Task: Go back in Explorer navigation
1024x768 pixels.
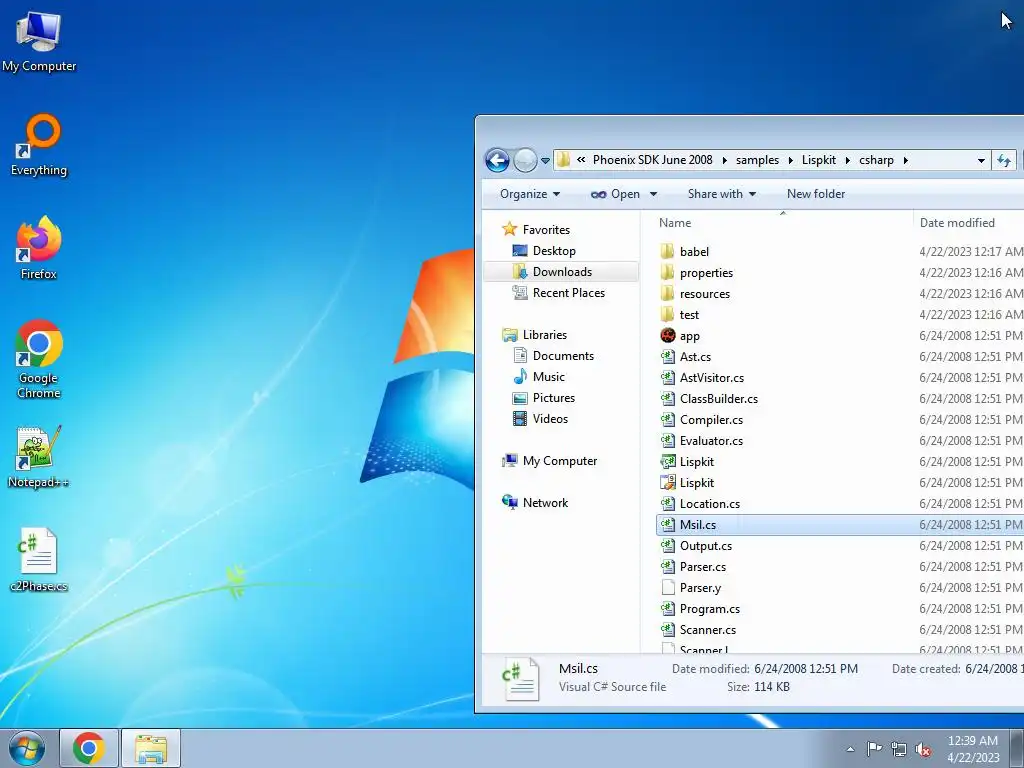Action: (498, 160)
